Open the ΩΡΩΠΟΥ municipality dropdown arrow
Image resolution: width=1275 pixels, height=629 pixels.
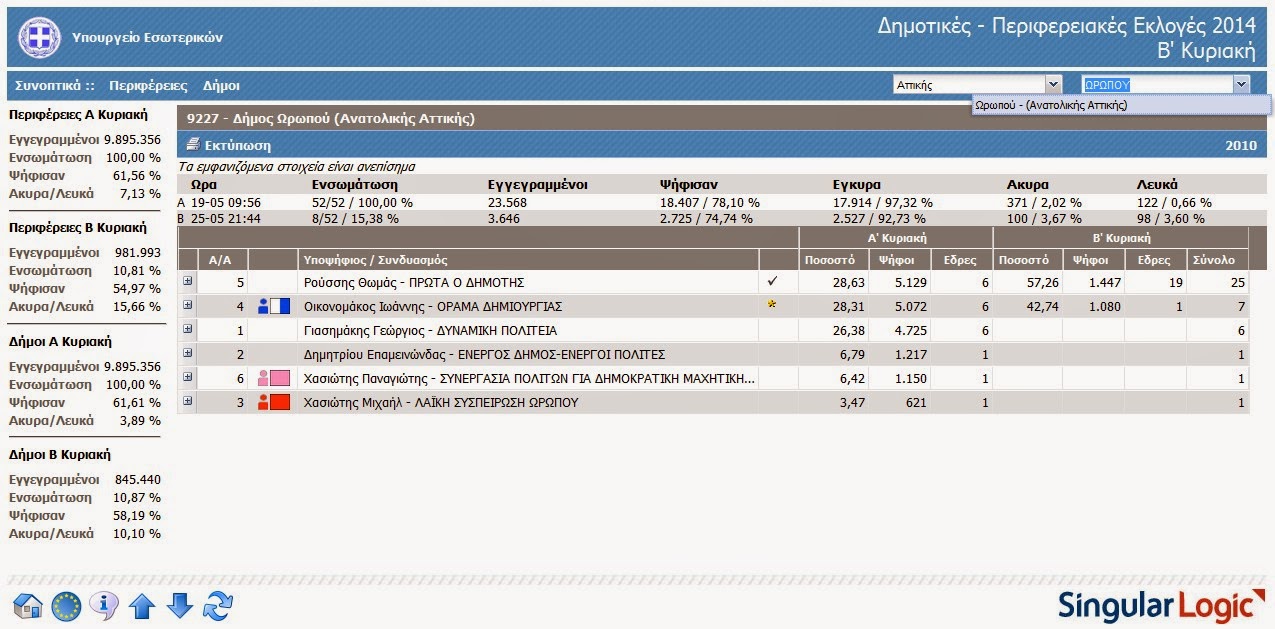tap(1241, 85)
